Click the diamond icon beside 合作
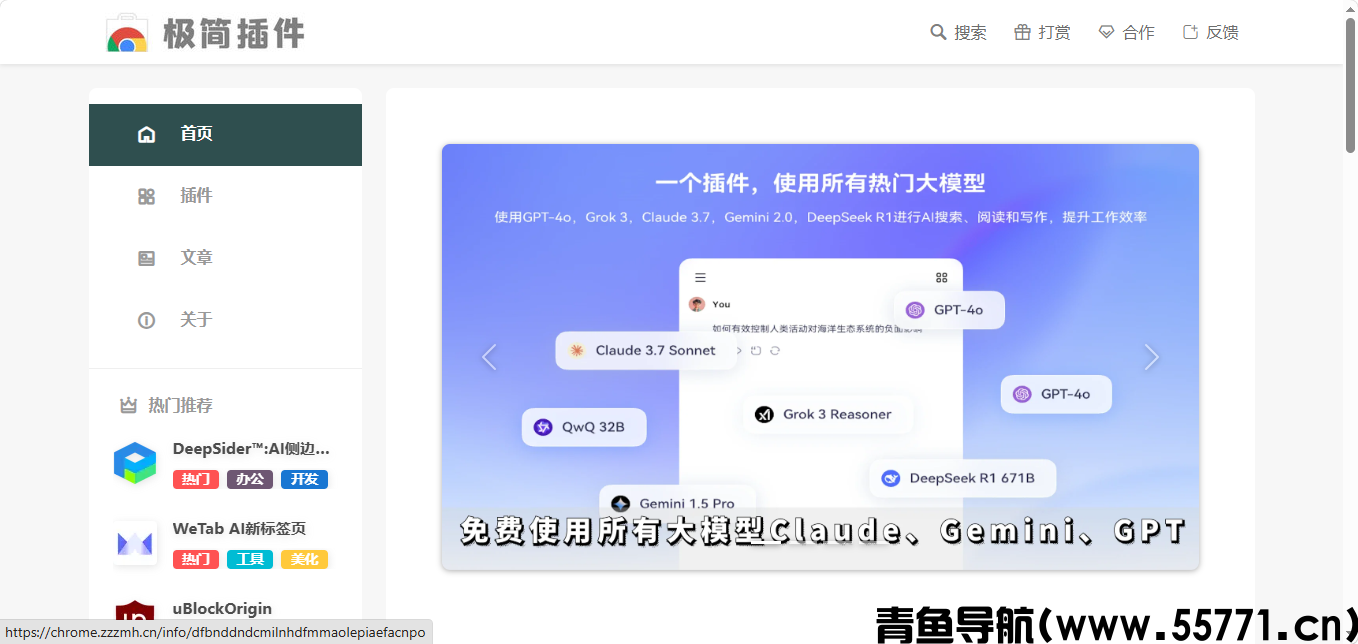 1106,32
